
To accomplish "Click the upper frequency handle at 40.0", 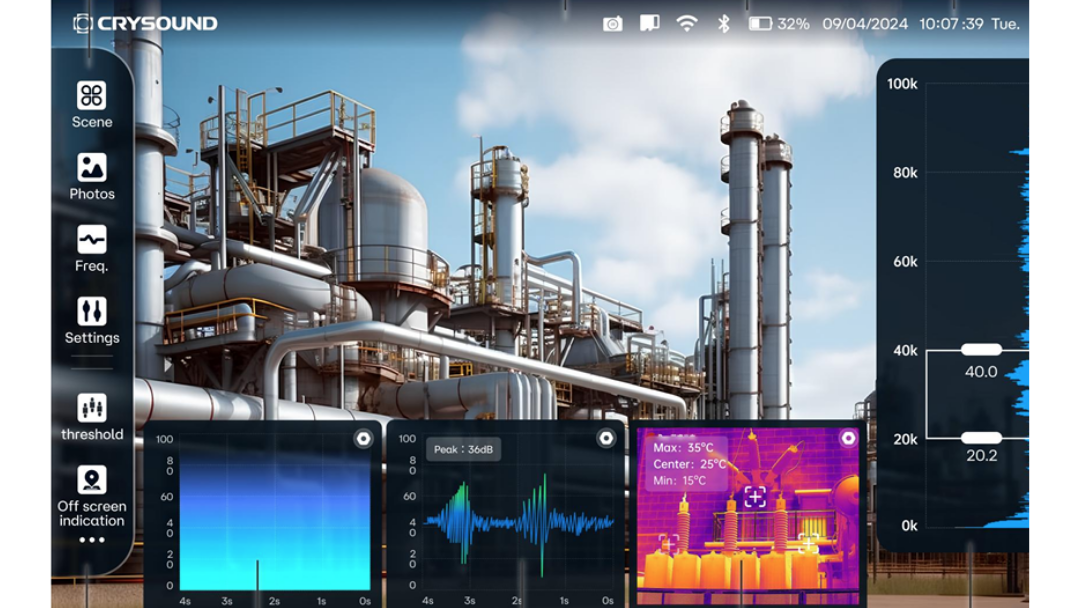I will pos(981,350).
